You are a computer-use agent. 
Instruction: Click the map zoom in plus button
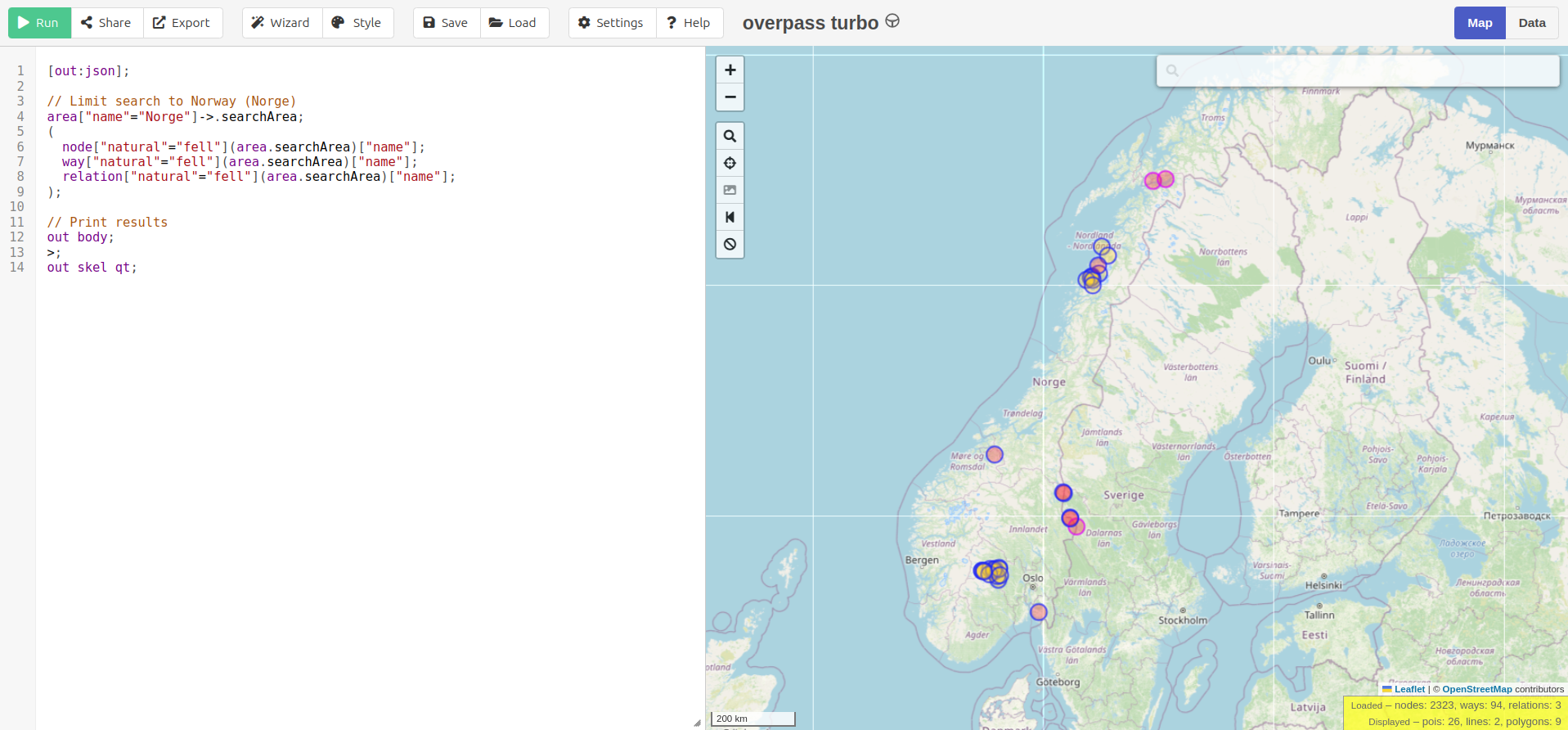[x=730, y=70]
